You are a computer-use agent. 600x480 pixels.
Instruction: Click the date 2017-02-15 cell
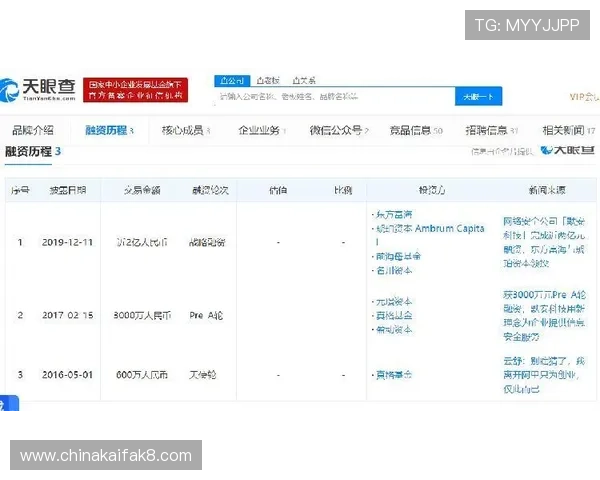pyautogui.click(x=67, y=315)
